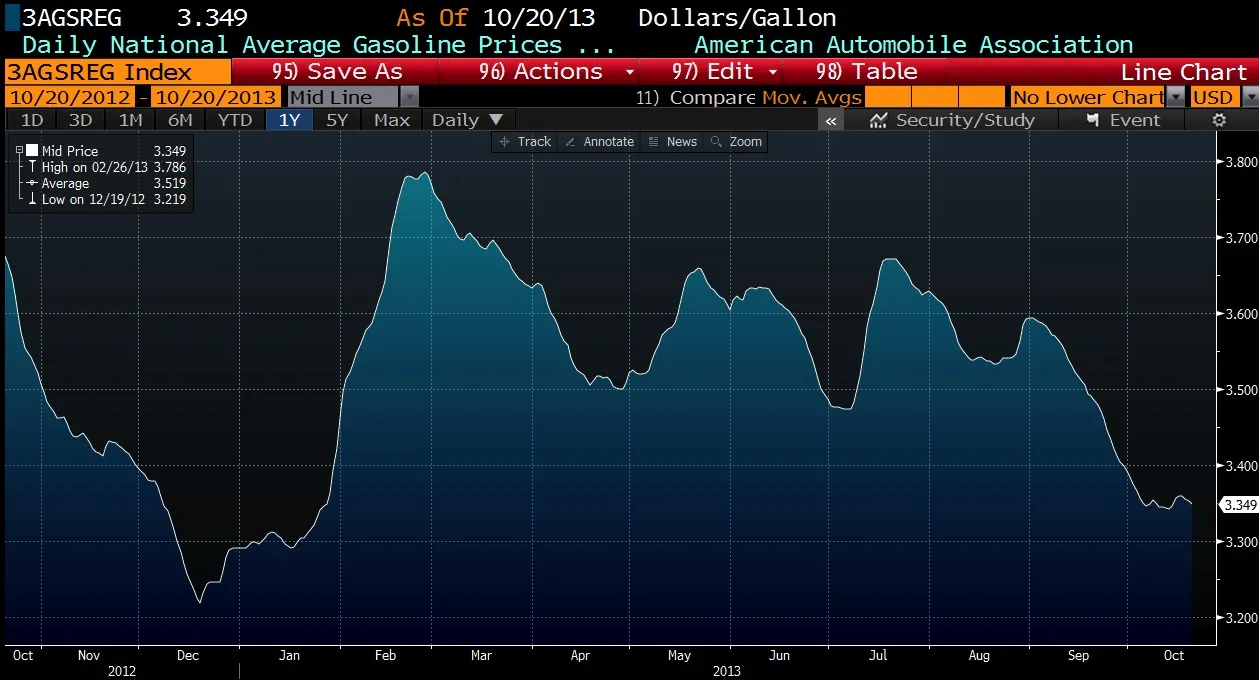The height and width of the screenshot is (680, 1259).
Task: Select the YTD range tab
Action: coord(235,120)
